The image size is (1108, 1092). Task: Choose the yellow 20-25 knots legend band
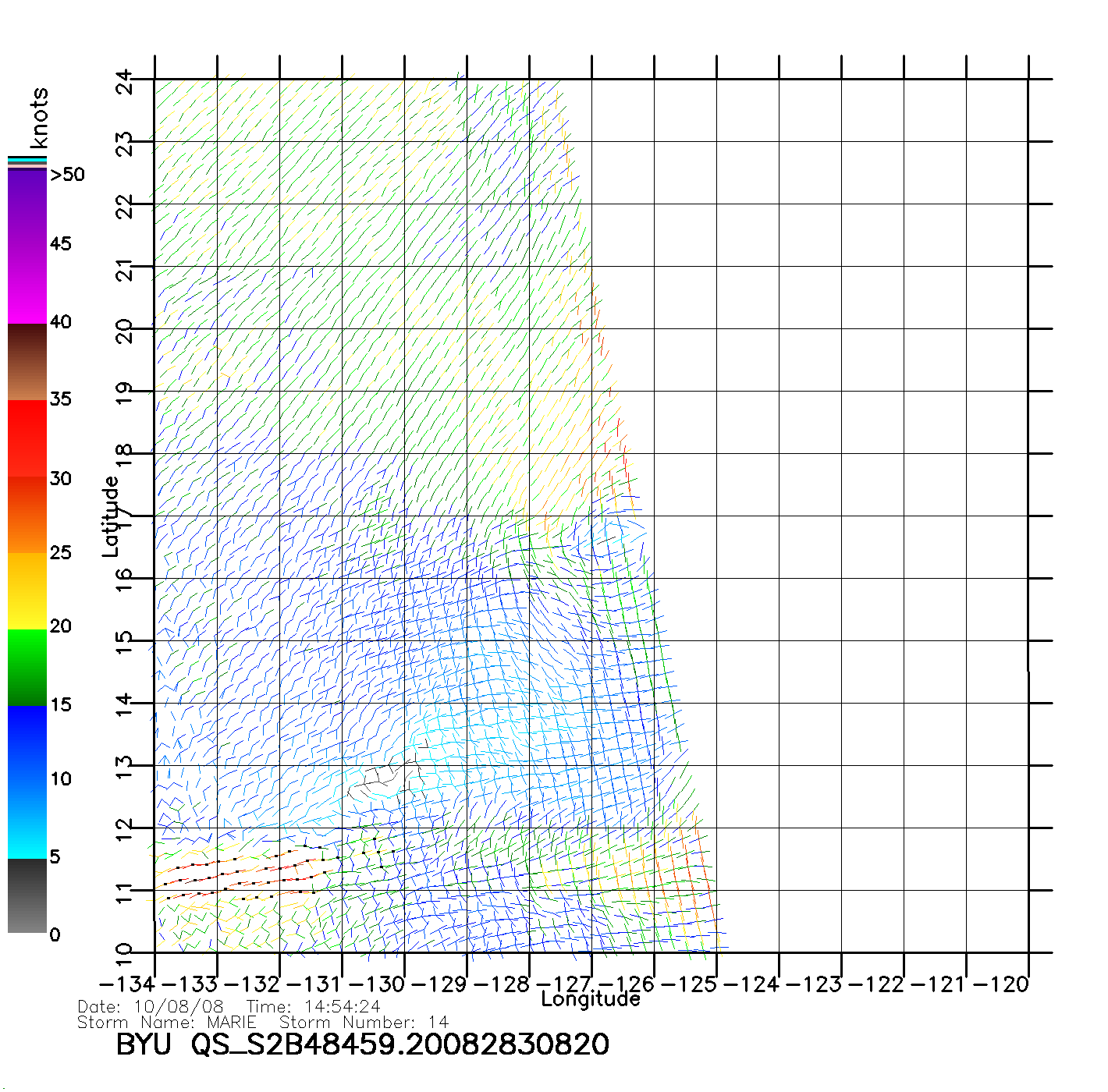point(27,590)
